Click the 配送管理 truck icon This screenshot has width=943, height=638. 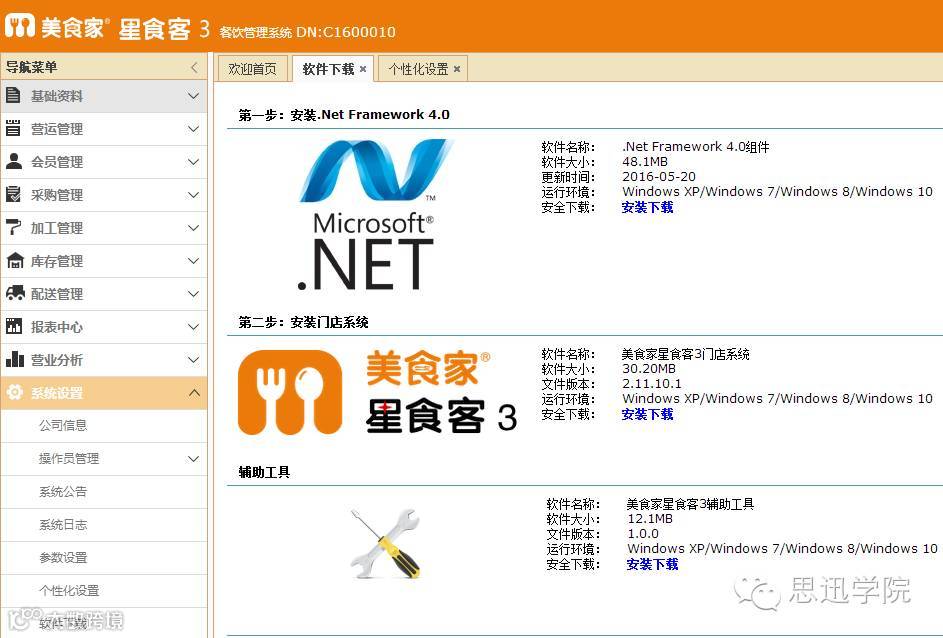tap(15, 293)
